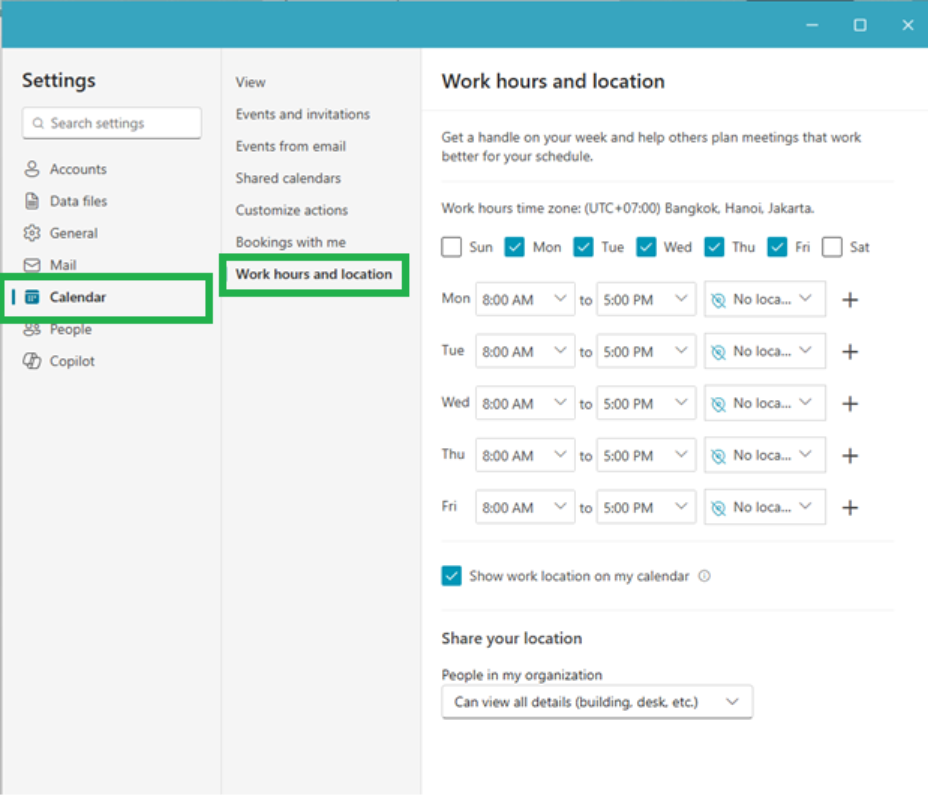
Task: Click the search magnifier icon
Action: pyautogui.click(x=38, y=123)
